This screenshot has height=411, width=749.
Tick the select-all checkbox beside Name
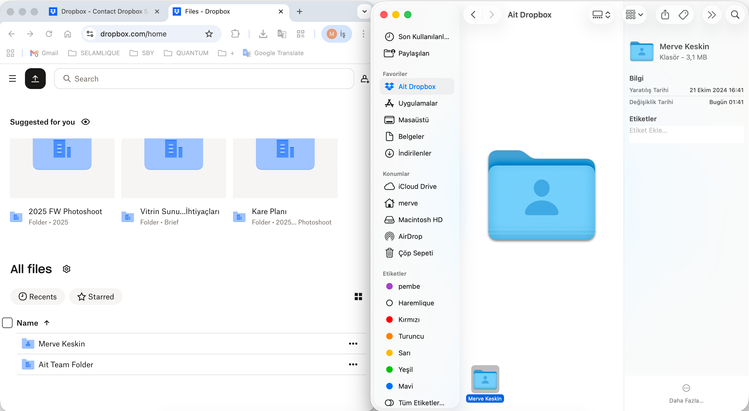8,323
